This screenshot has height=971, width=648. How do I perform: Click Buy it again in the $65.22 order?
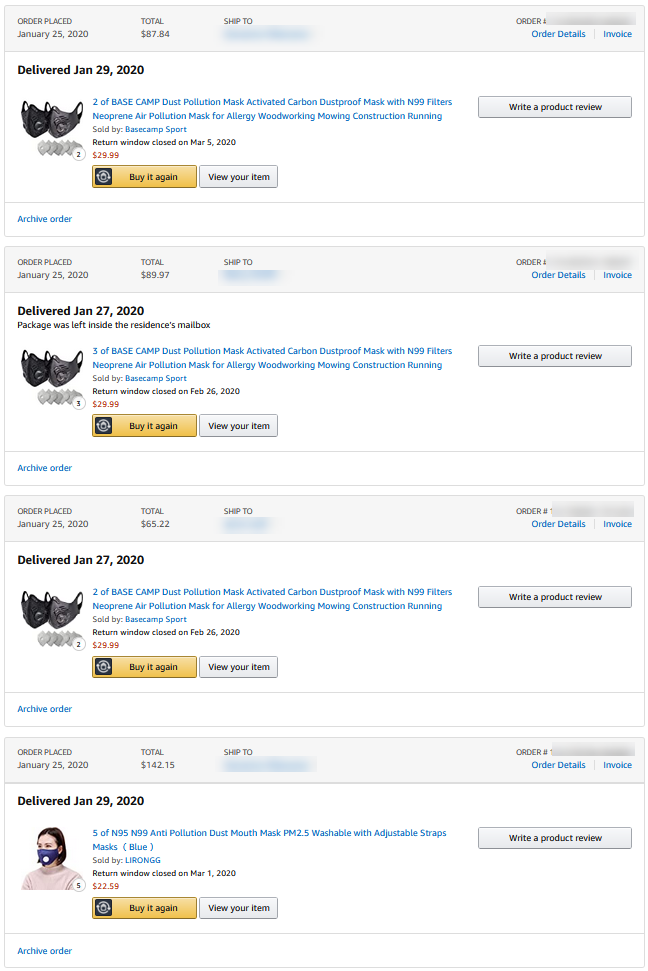coord(144,667)
